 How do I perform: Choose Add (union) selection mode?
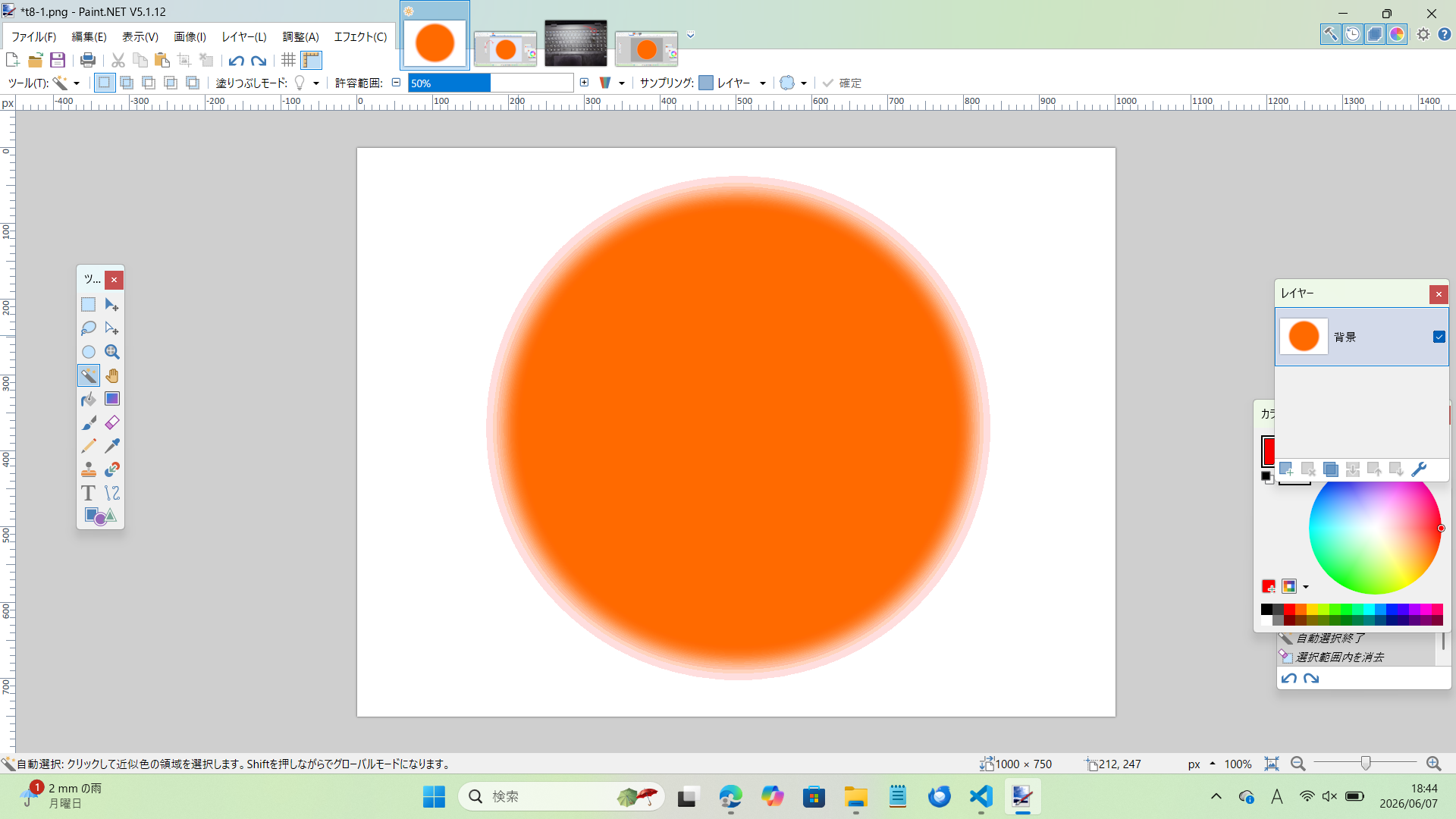coord(127,83)
